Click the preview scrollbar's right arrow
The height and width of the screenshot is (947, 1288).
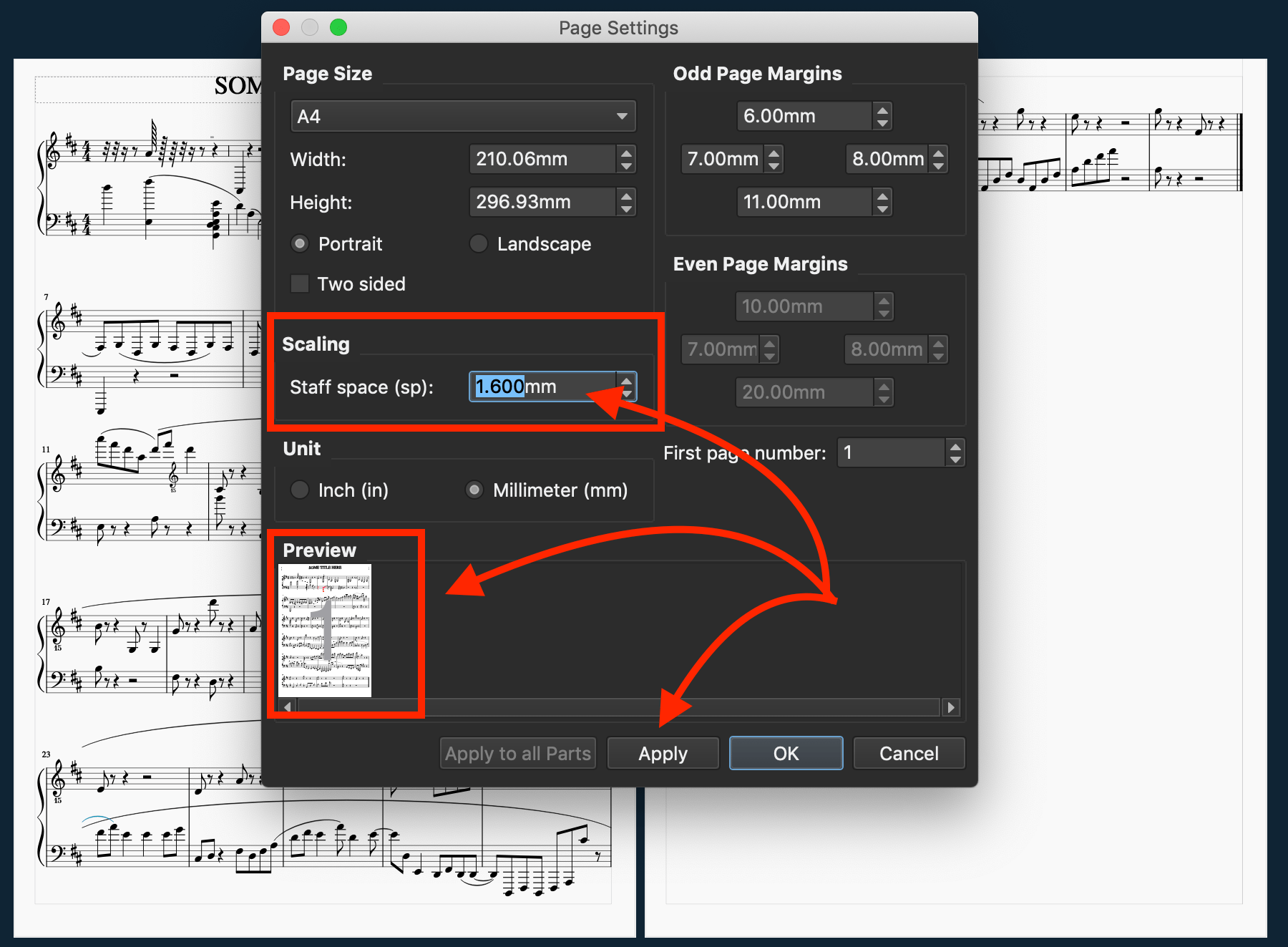tap(951, 707)
